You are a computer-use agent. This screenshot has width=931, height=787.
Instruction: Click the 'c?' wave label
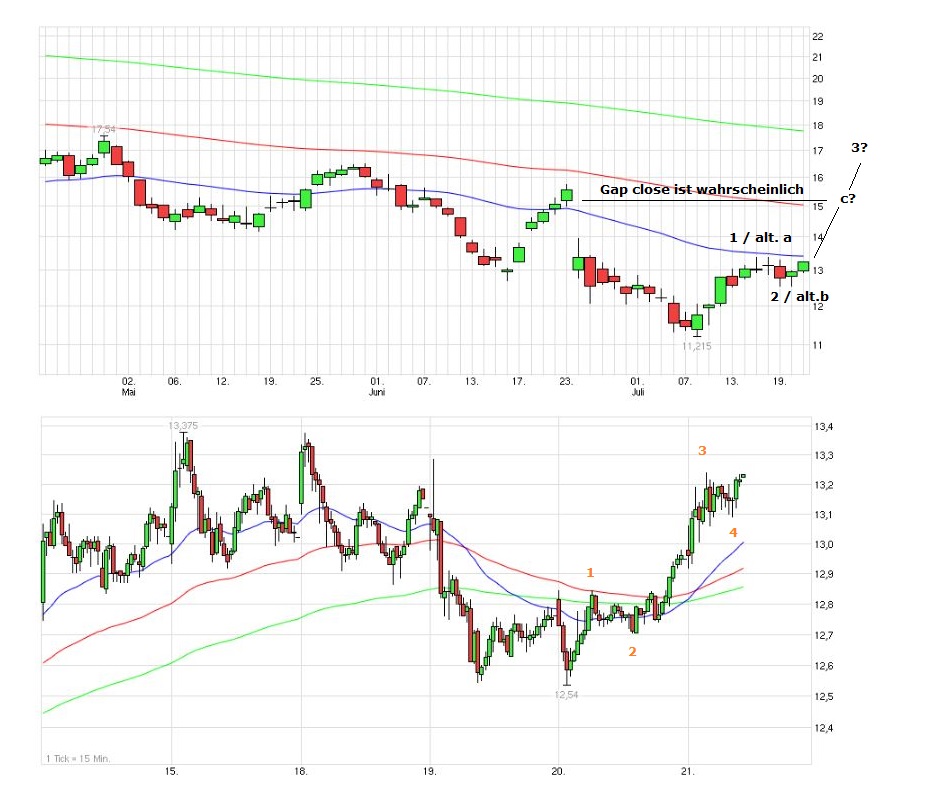pyautogui.click(x=846, y=198)
